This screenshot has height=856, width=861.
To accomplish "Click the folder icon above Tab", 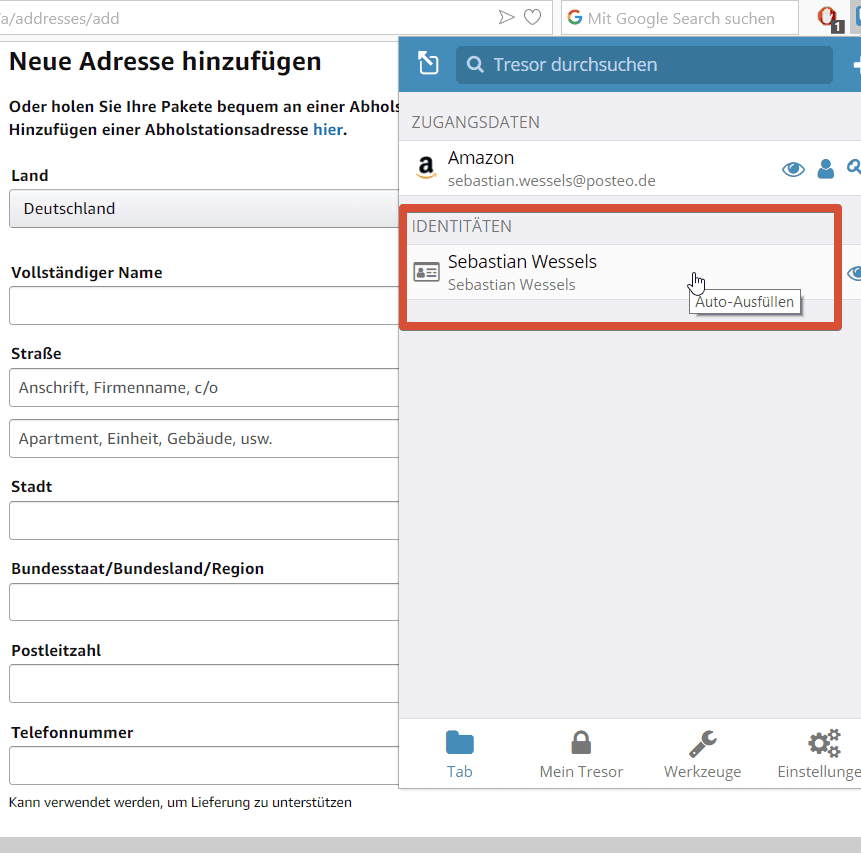I will (x=460, y=743).
